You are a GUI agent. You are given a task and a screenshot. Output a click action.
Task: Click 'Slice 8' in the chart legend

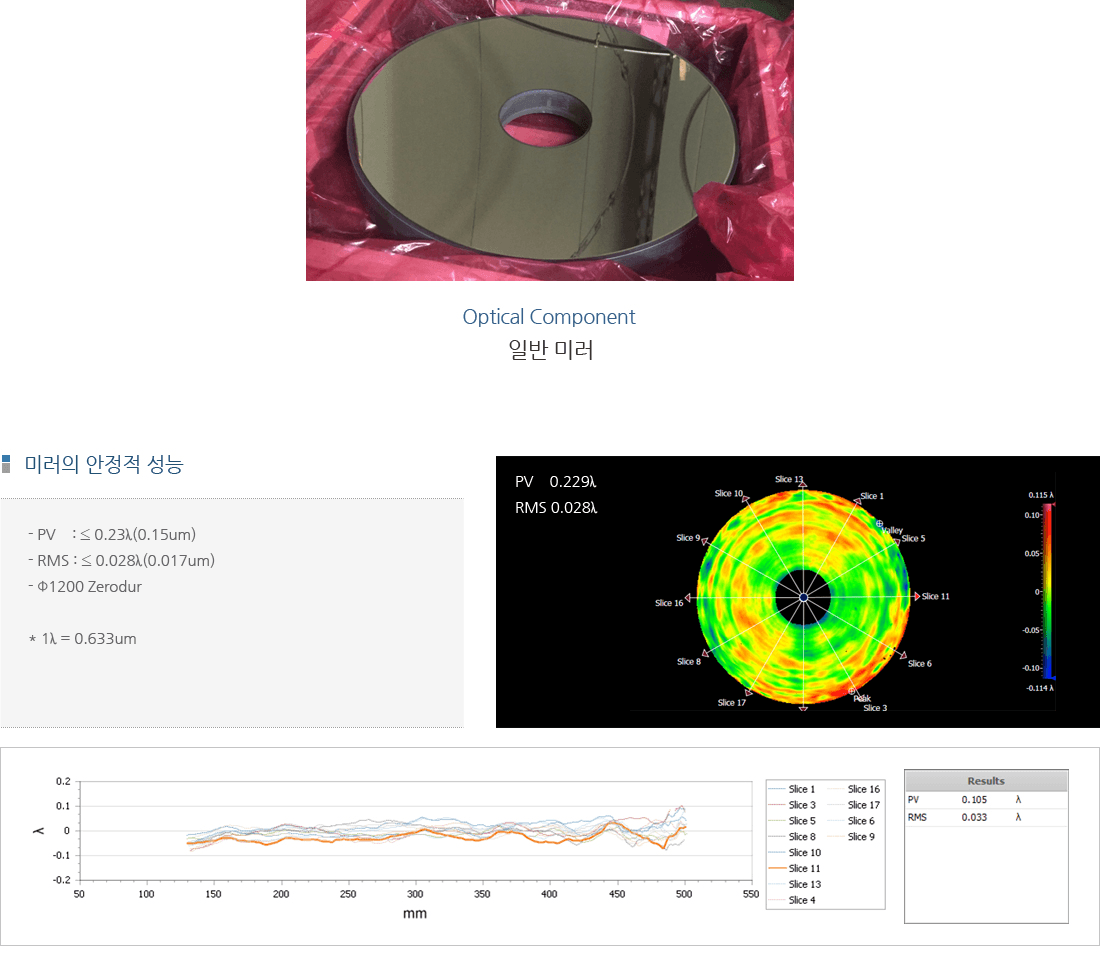tap(802, 837)
